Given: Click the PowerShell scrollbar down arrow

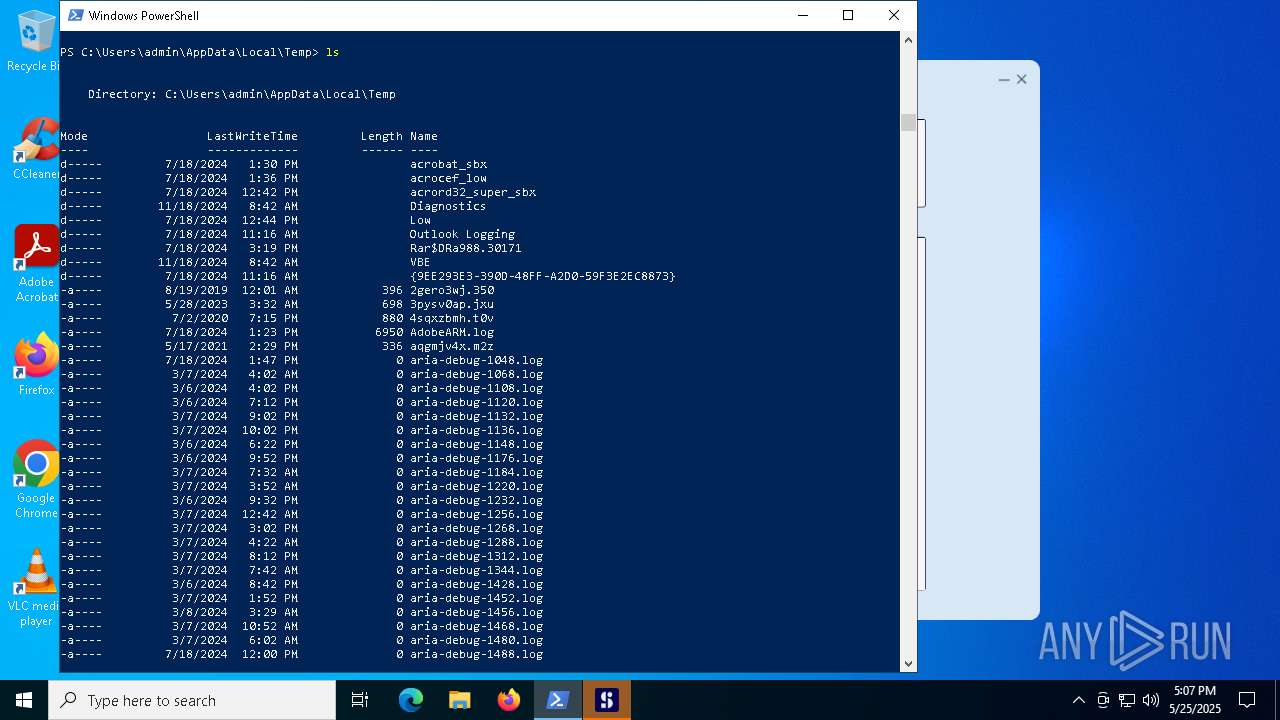Looking at the screenshot, I should click(x=908, y=663).
